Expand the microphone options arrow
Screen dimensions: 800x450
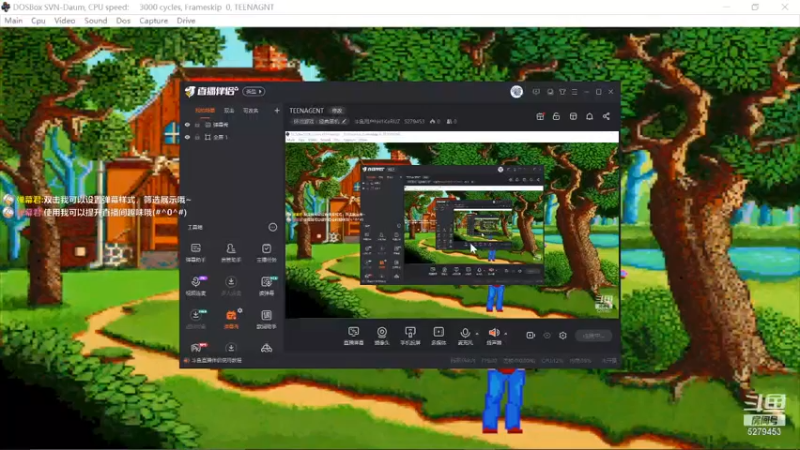pyautogui.click(x=477, y=334)
